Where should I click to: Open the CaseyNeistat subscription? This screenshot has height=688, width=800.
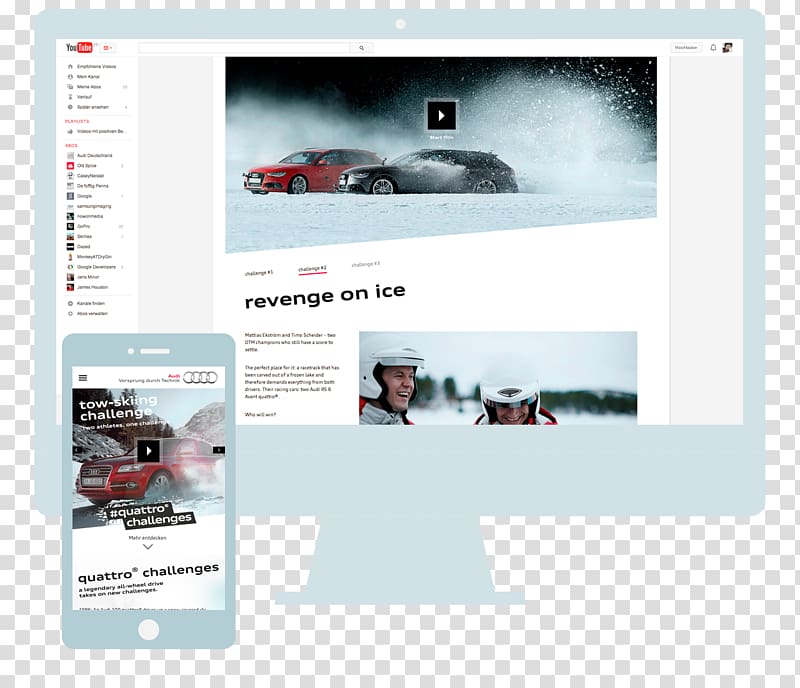90,176
